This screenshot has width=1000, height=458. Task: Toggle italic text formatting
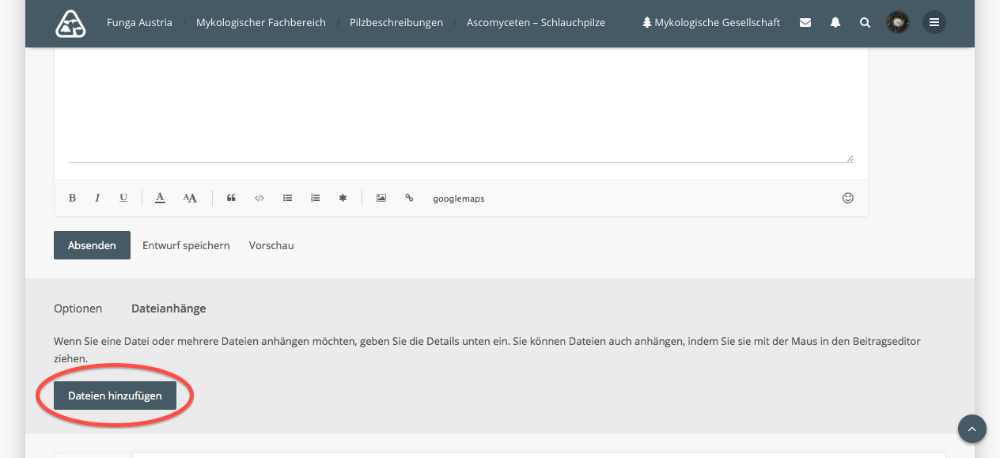coord(97,198)
